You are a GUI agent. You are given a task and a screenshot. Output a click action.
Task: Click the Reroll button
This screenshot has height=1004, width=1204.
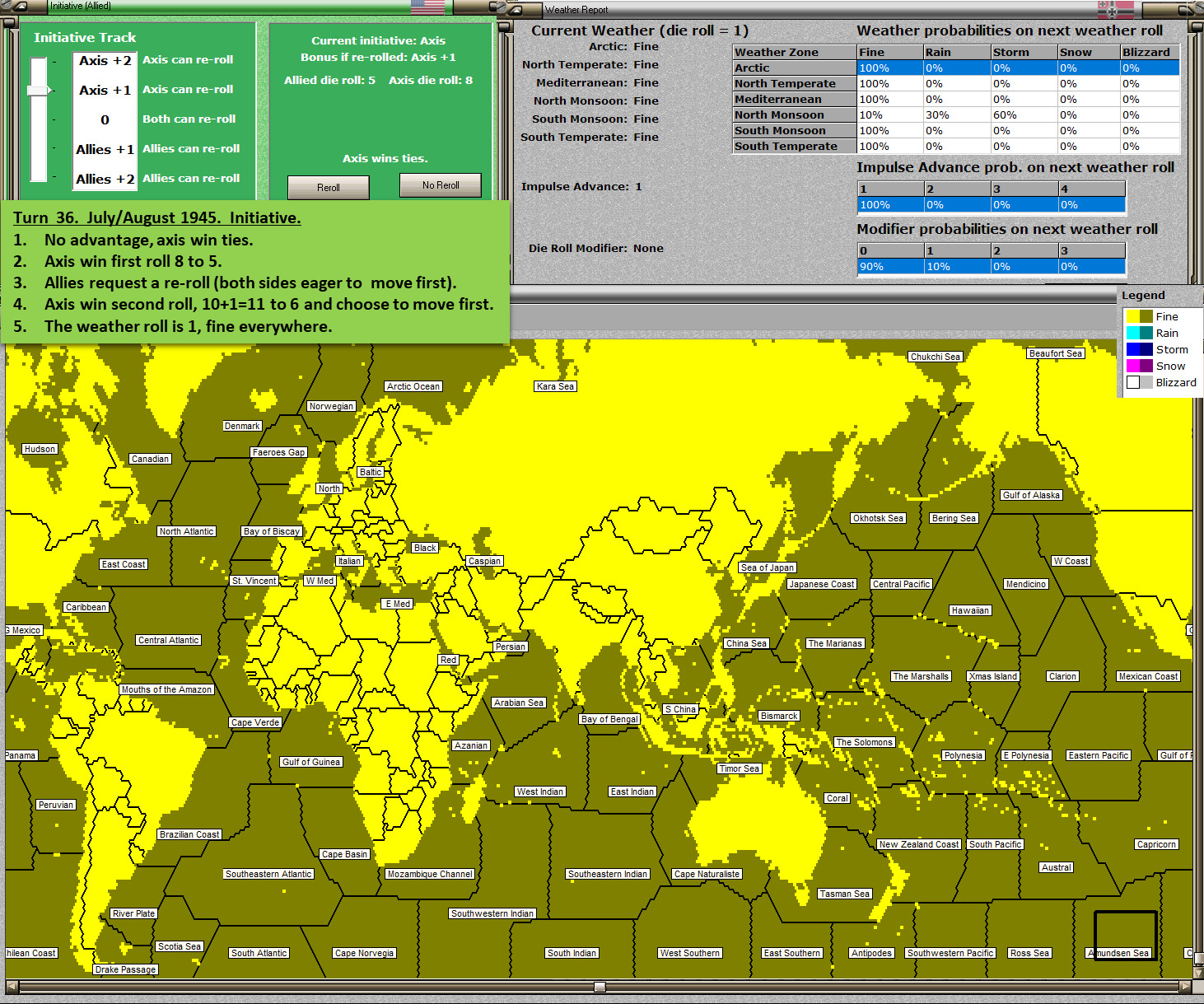[329, 188]
